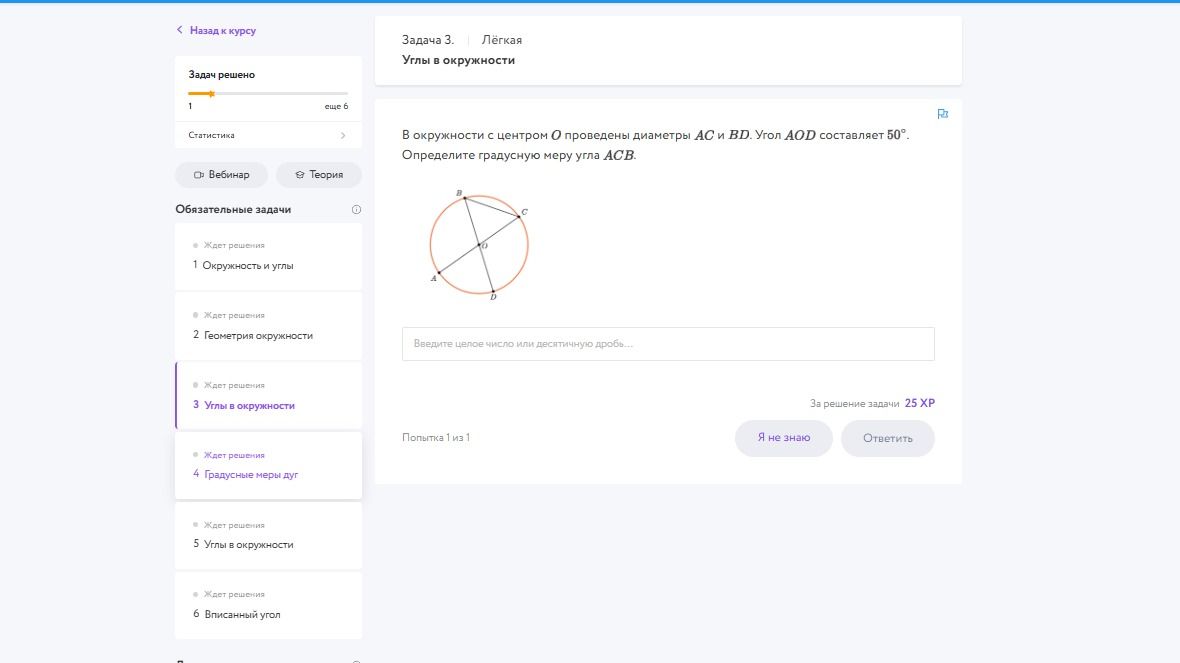Expand the Статистика chevron arrow
This screenshot has height=663, width=1180.
coord(343,135)
